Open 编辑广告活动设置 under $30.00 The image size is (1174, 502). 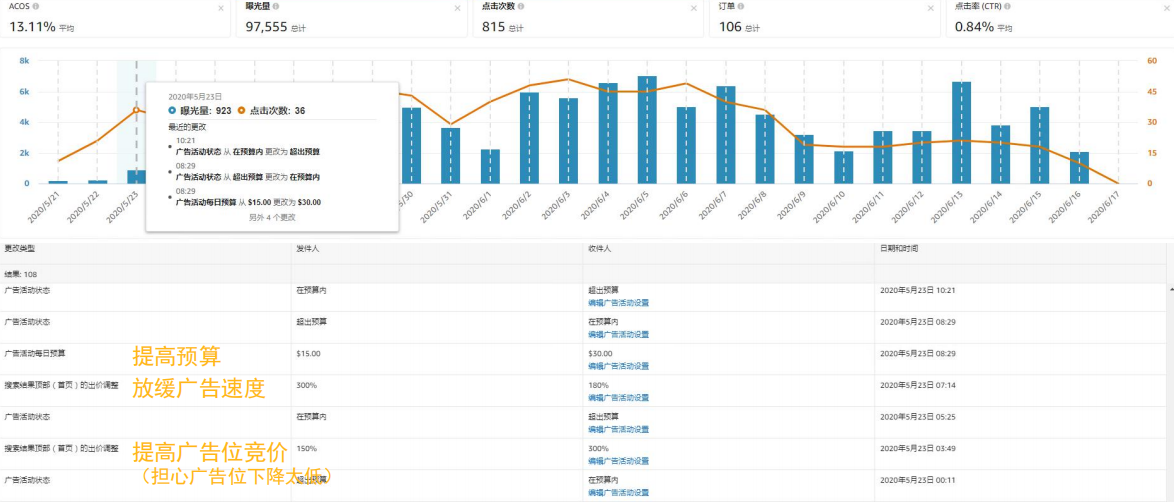pos(618,366)
